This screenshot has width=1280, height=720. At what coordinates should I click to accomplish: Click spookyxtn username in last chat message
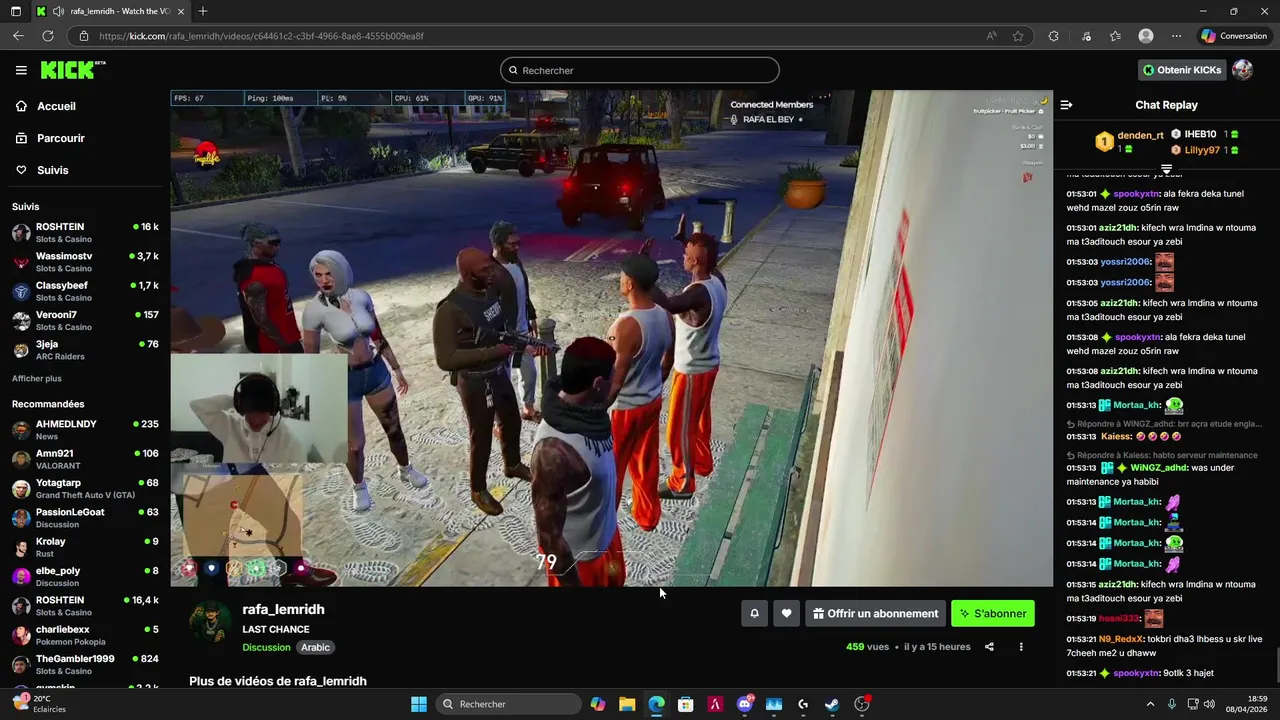click(x=1137, y=673)
